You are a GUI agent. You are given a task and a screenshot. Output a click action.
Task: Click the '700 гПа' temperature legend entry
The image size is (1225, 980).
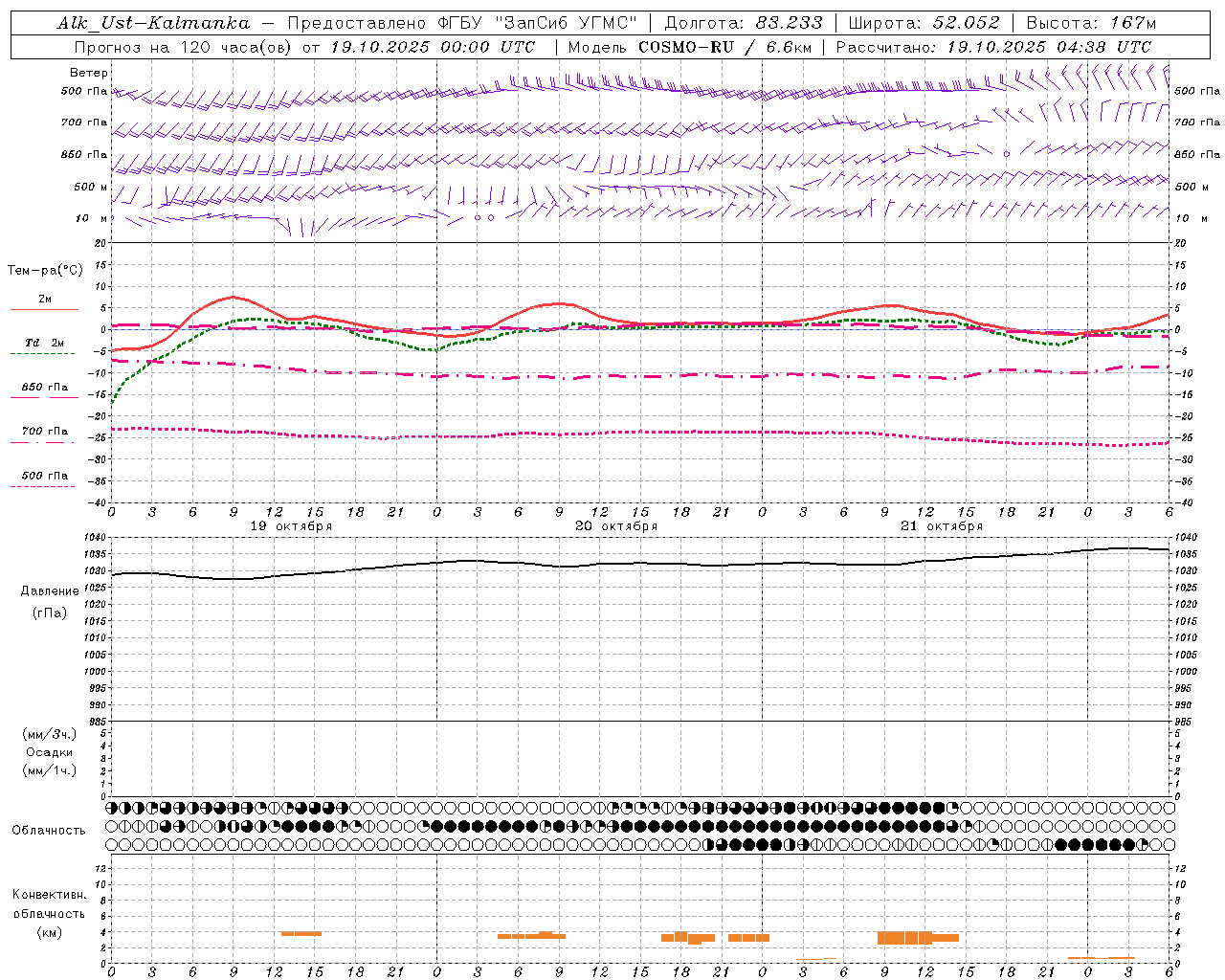(45, 431)
